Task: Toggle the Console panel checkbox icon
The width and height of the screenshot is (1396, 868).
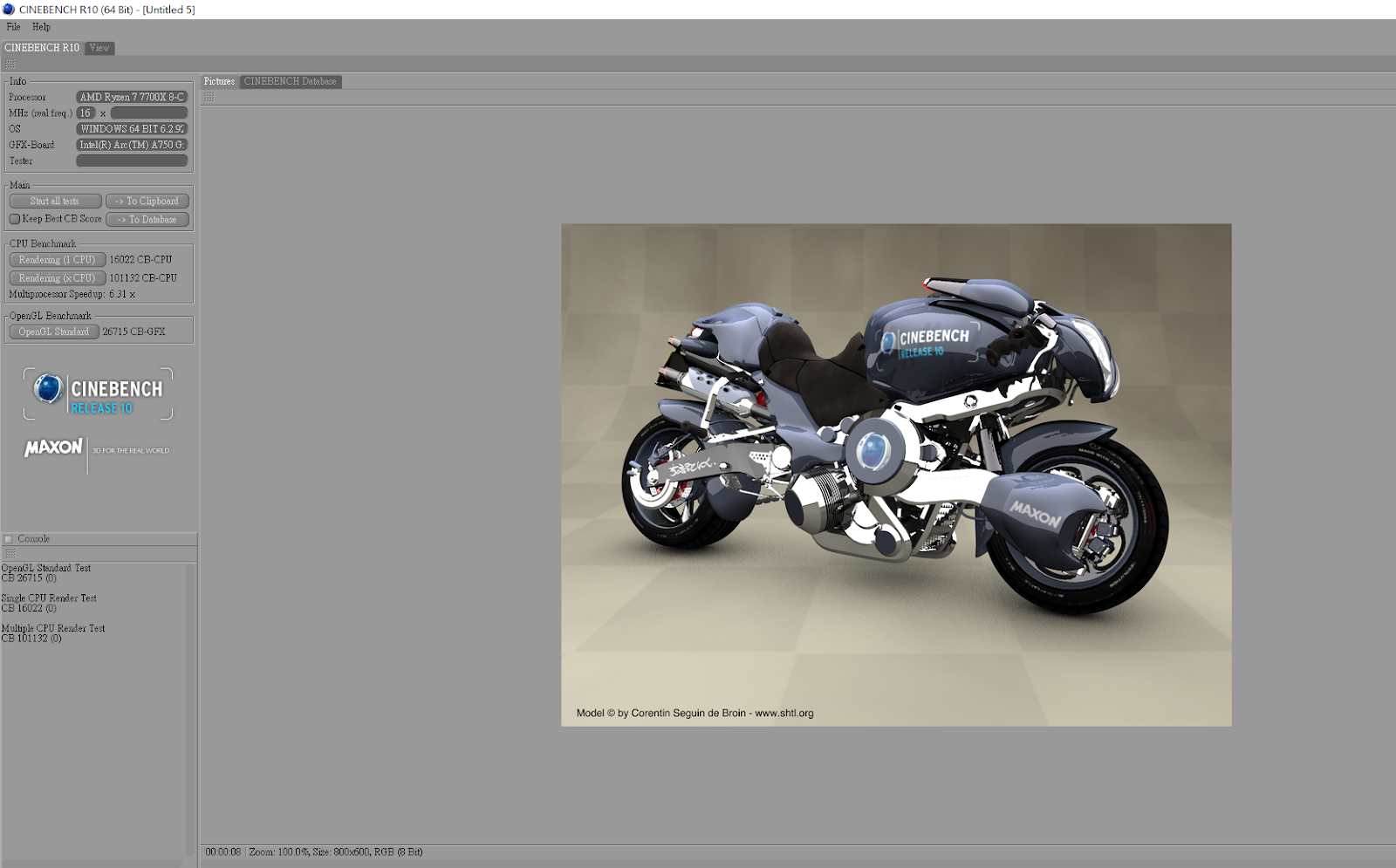Action: click(x=9, y=539)
